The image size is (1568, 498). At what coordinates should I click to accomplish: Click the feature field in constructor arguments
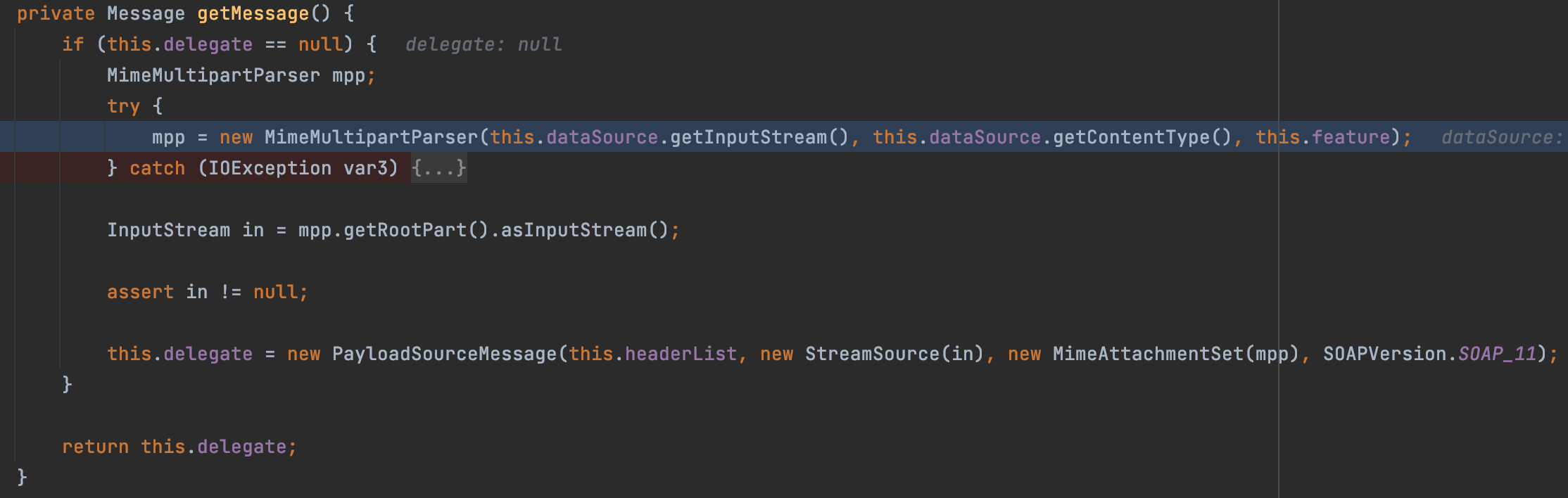(x=1351, y=137)
